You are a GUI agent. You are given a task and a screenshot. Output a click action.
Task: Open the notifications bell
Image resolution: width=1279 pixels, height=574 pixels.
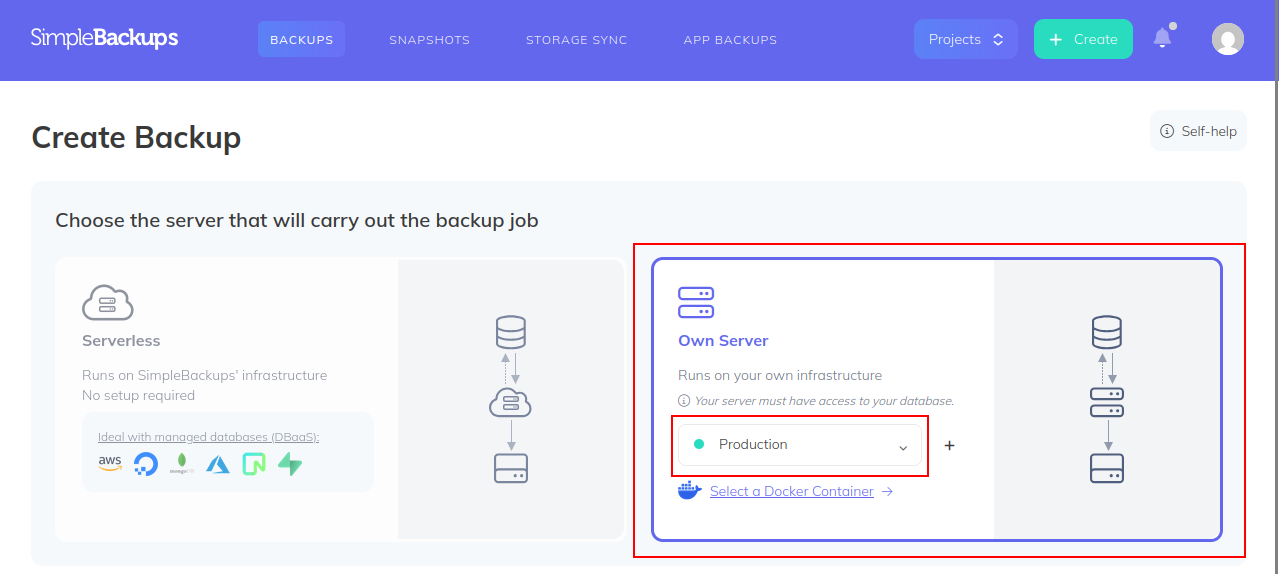(1162, 38)
